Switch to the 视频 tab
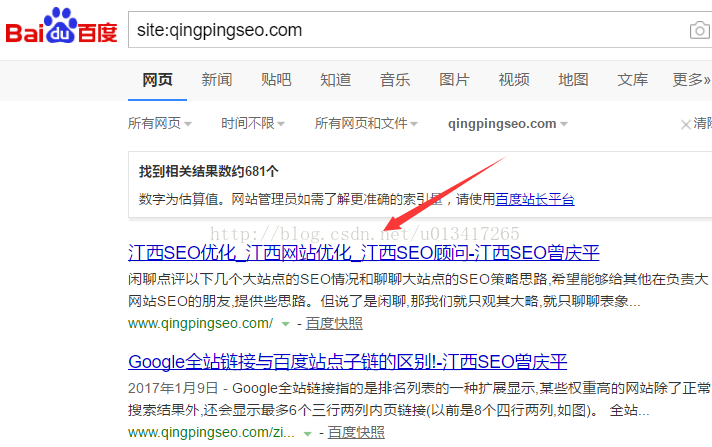712x447 pixels. 514,80
